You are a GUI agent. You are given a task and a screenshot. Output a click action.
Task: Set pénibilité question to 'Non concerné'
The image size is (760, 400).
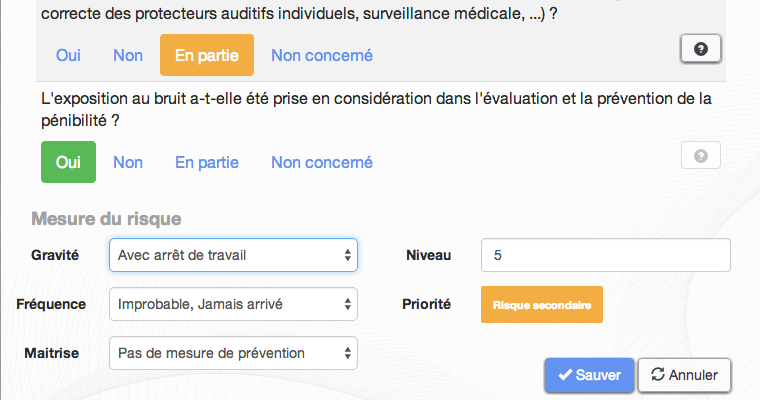tap(322, 162)
